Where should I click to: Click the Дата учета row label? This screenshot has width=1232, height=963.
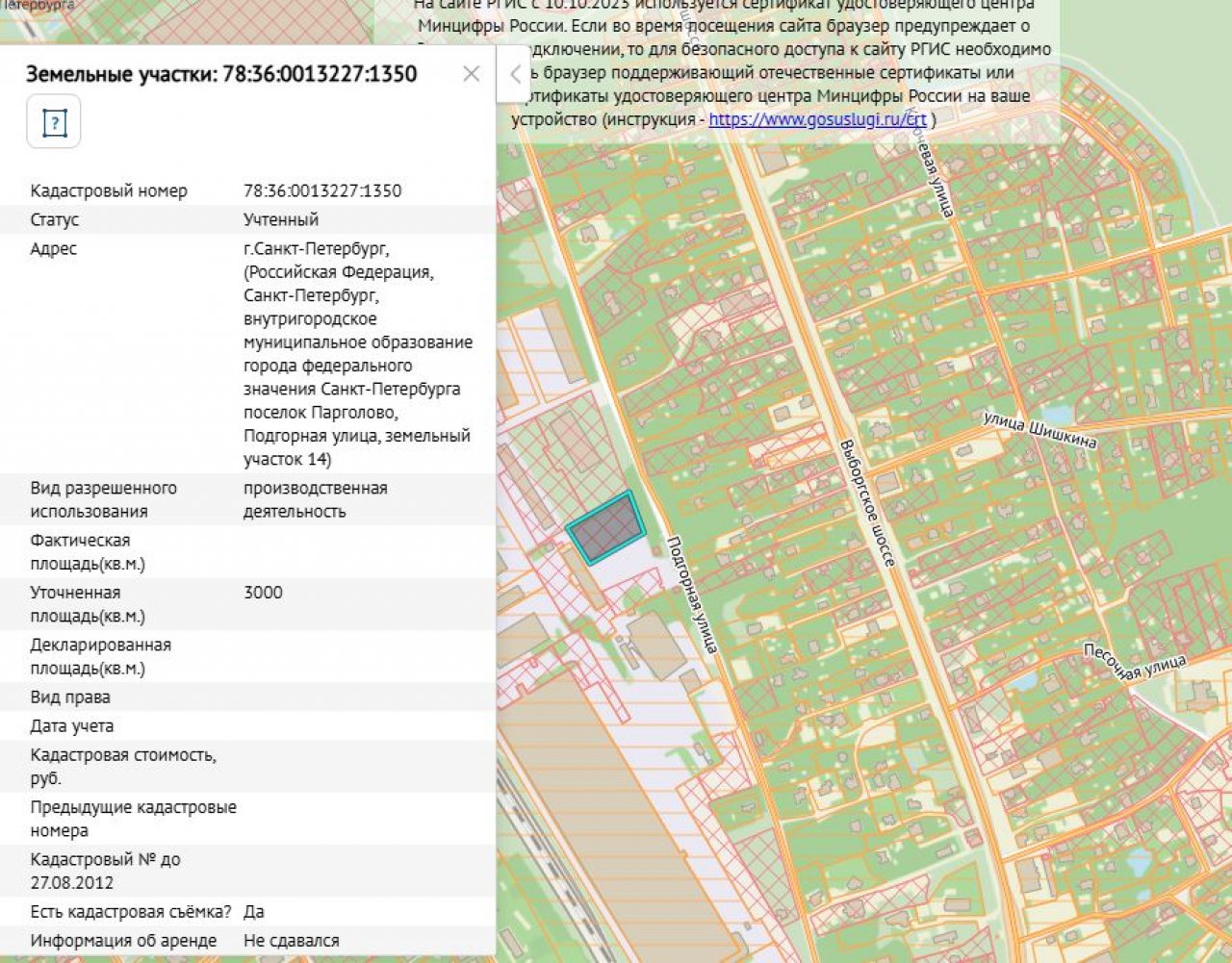pos(71,725)
